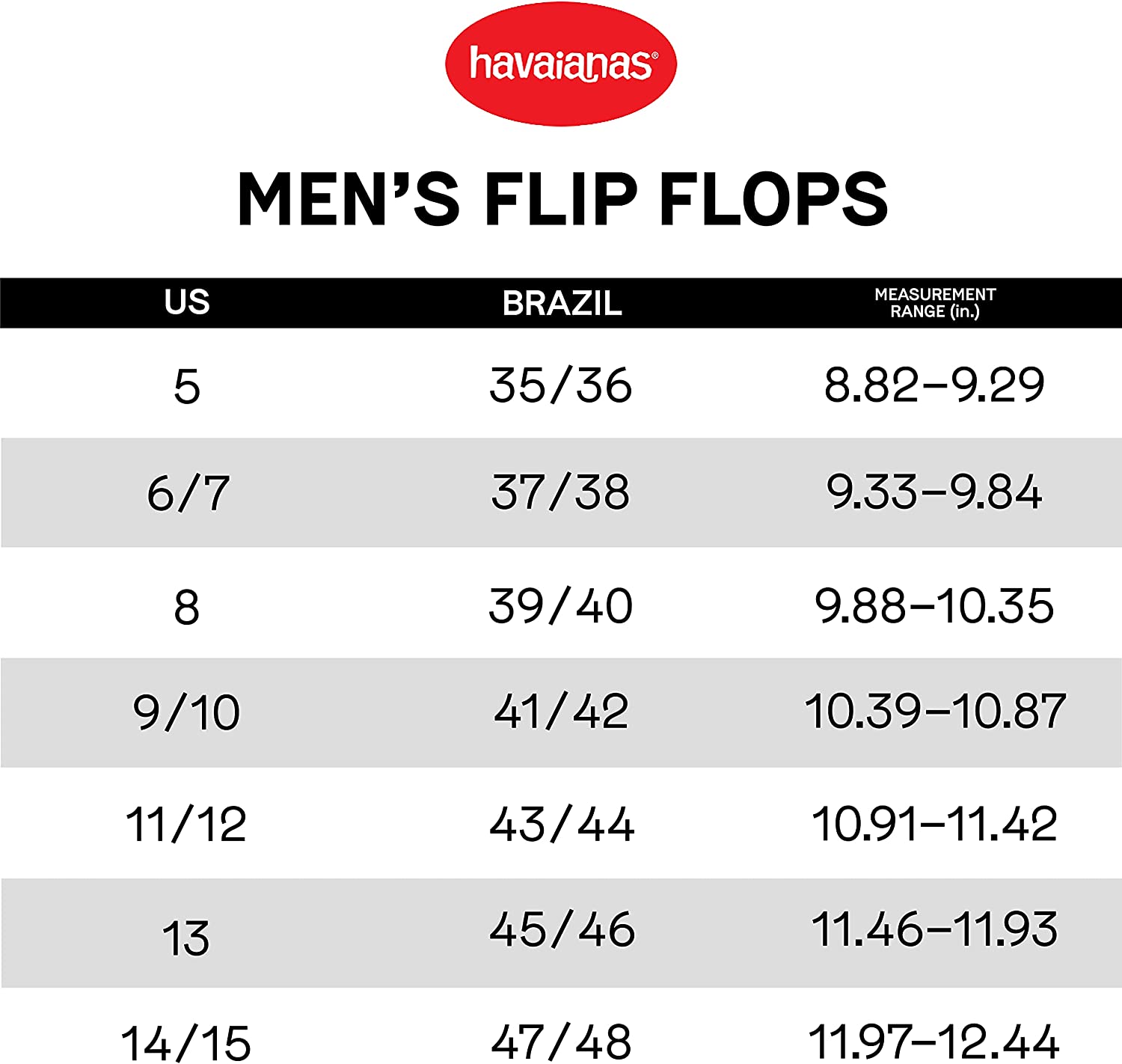Select US size 14/15 cell
Screen dimensions: 1122x1064
(x=186, y=1042)
